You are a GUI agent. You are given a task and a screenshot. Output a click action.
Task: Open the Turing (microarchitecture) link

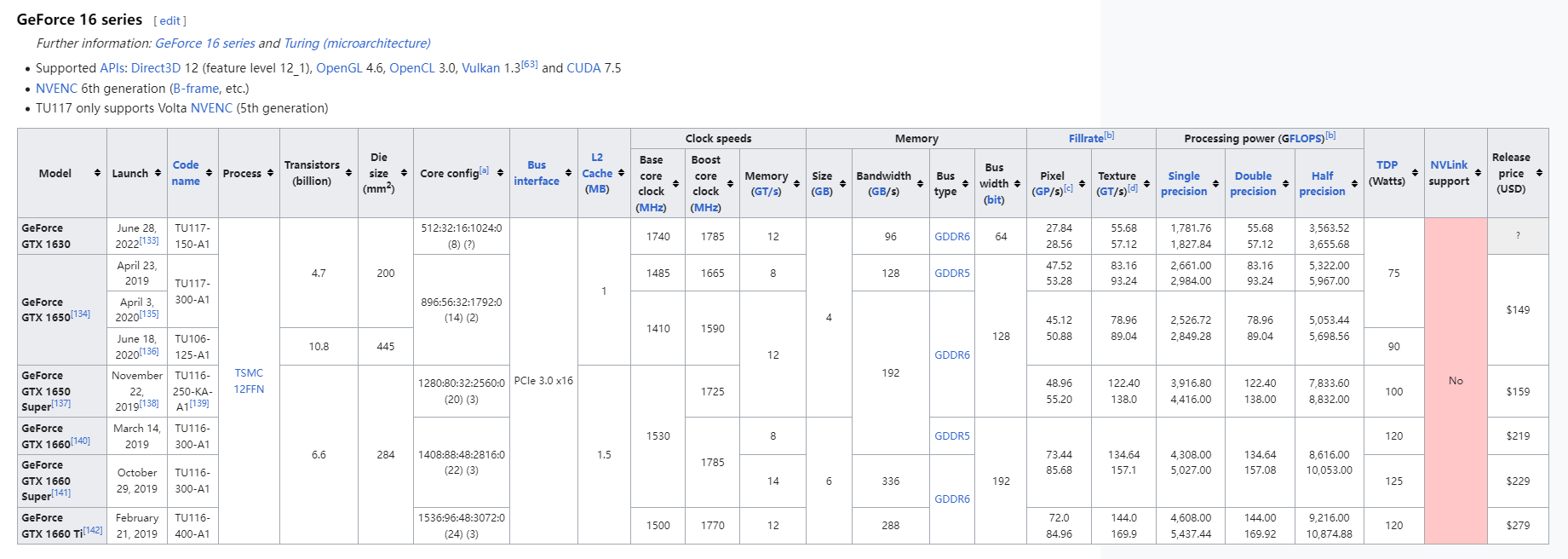tap(357, 43)
